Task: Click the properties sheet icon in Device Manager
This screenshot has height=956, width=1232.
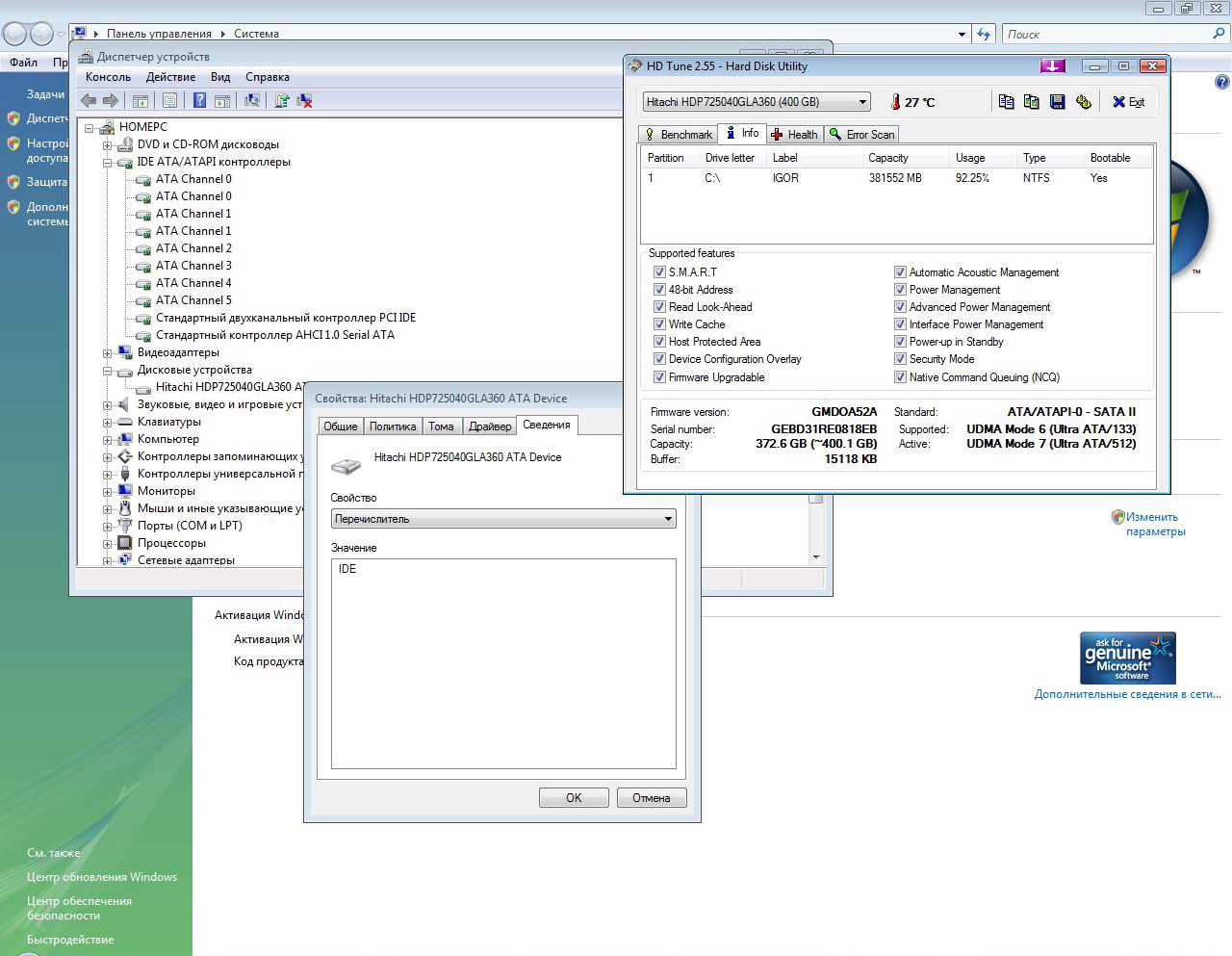Action: pyautogui.click(x=169, y=100)
